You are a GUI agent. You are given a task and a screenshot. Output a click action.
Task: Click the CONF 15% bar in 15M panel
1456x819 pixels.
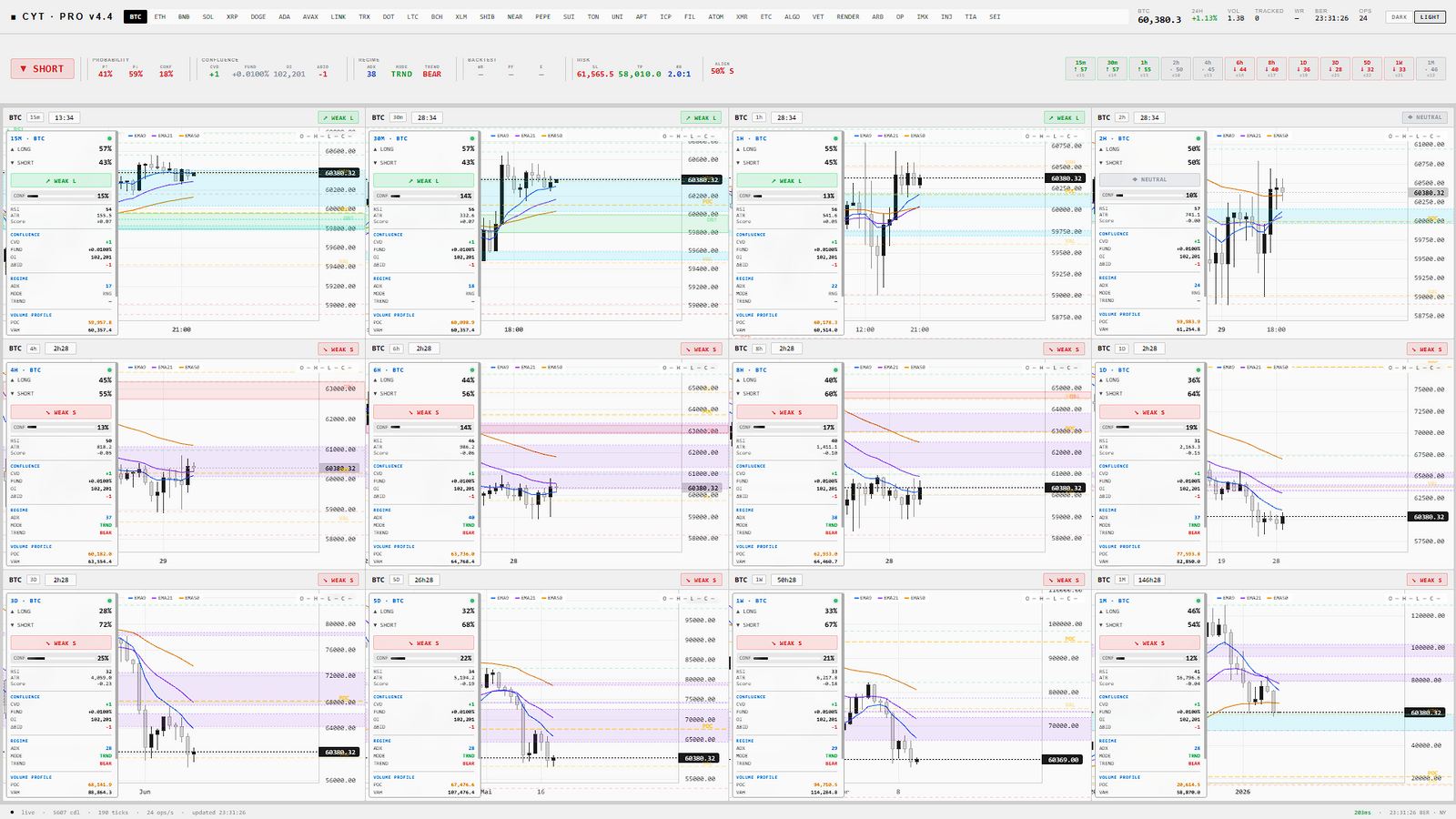(61, 196)
